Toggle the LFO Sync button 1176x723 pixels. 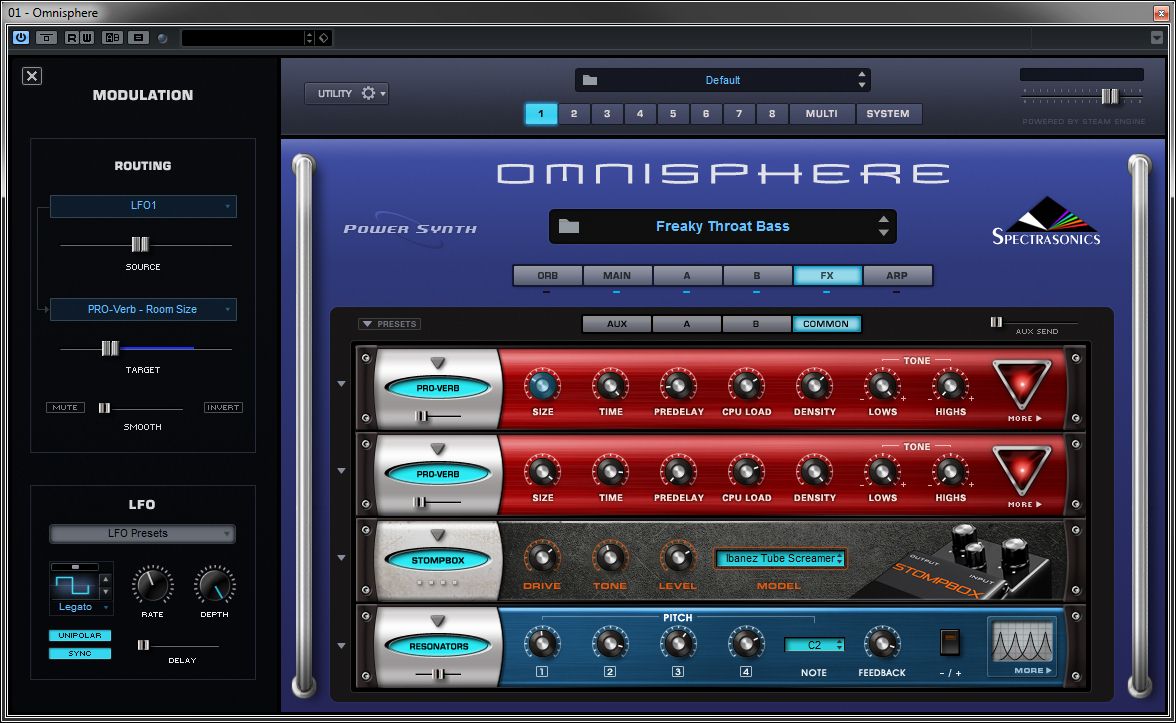click(80, 653)
